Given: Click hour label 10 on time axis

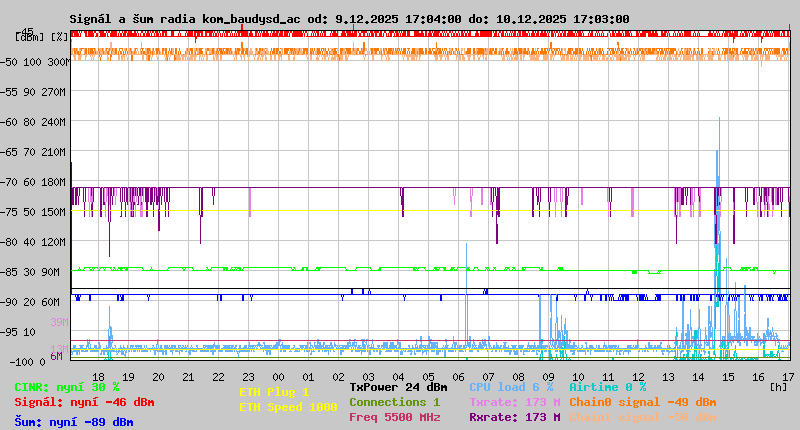Looking at the screenshot, I should [579, 377].
